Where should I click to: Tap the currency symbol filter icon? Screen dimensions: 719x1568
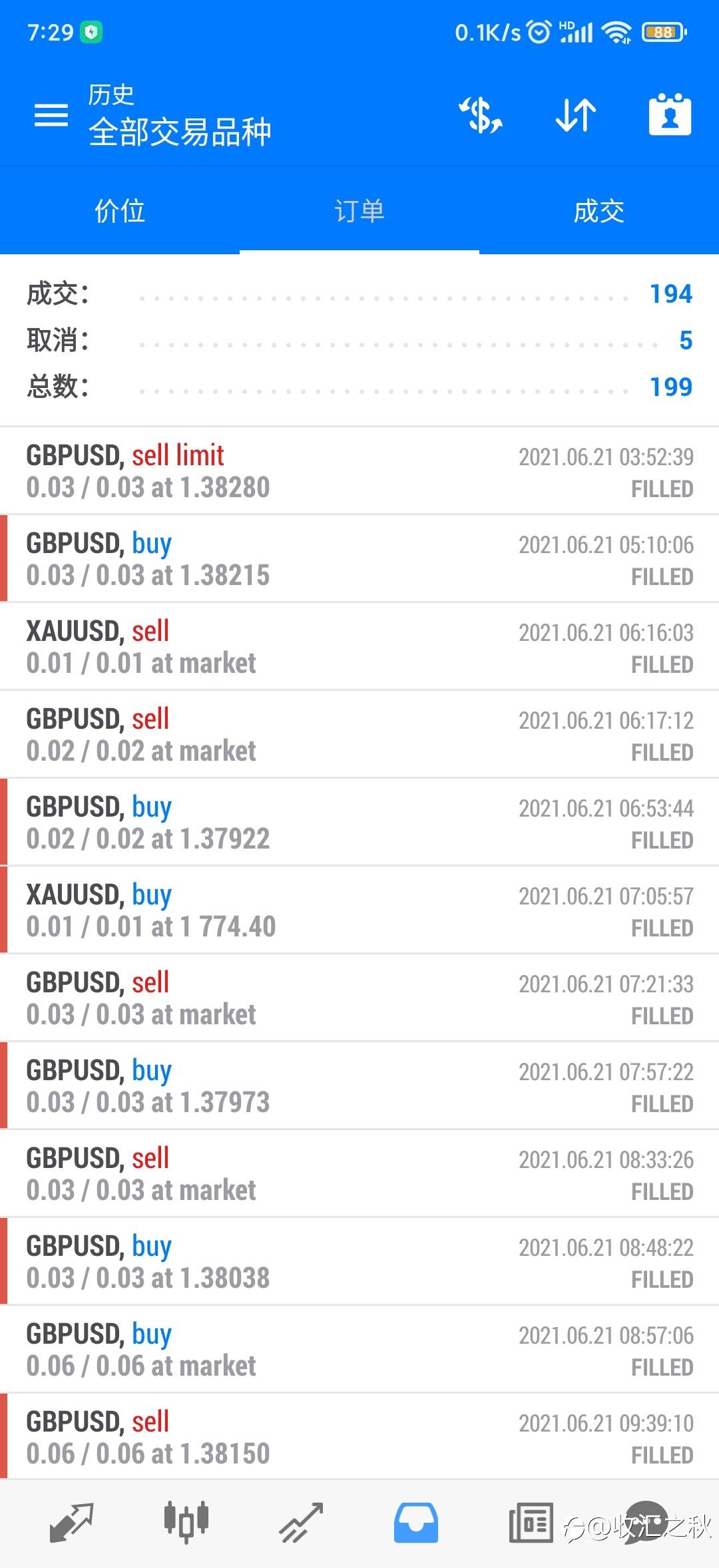point(480,115)
